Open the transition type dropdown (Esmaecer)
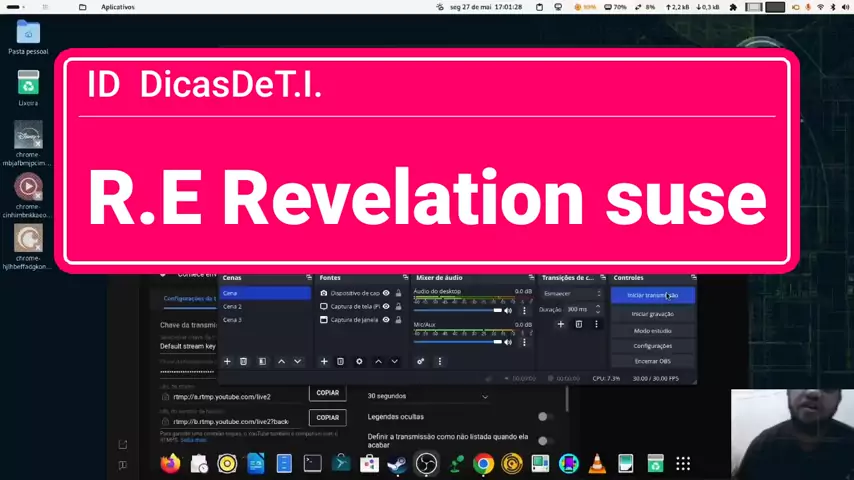The height and width of the screenshot is (480, 854). pos(572,293)
